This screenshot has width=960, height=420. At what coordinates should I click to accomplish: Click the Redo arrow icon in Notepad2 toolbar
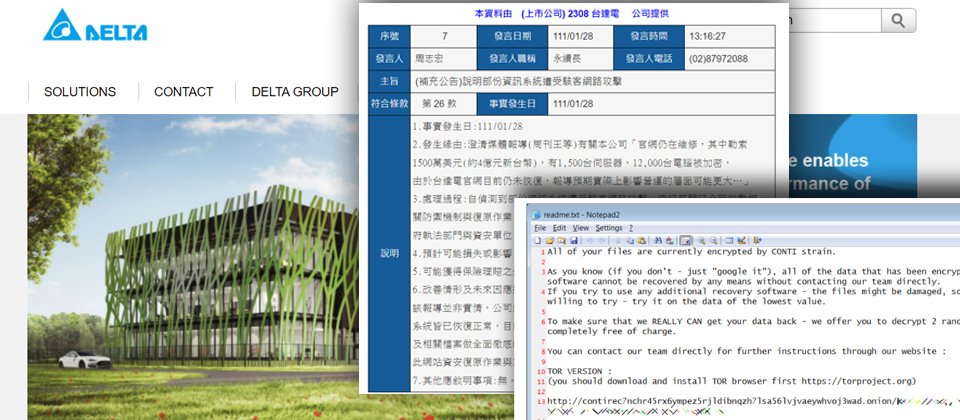point(602,240)
